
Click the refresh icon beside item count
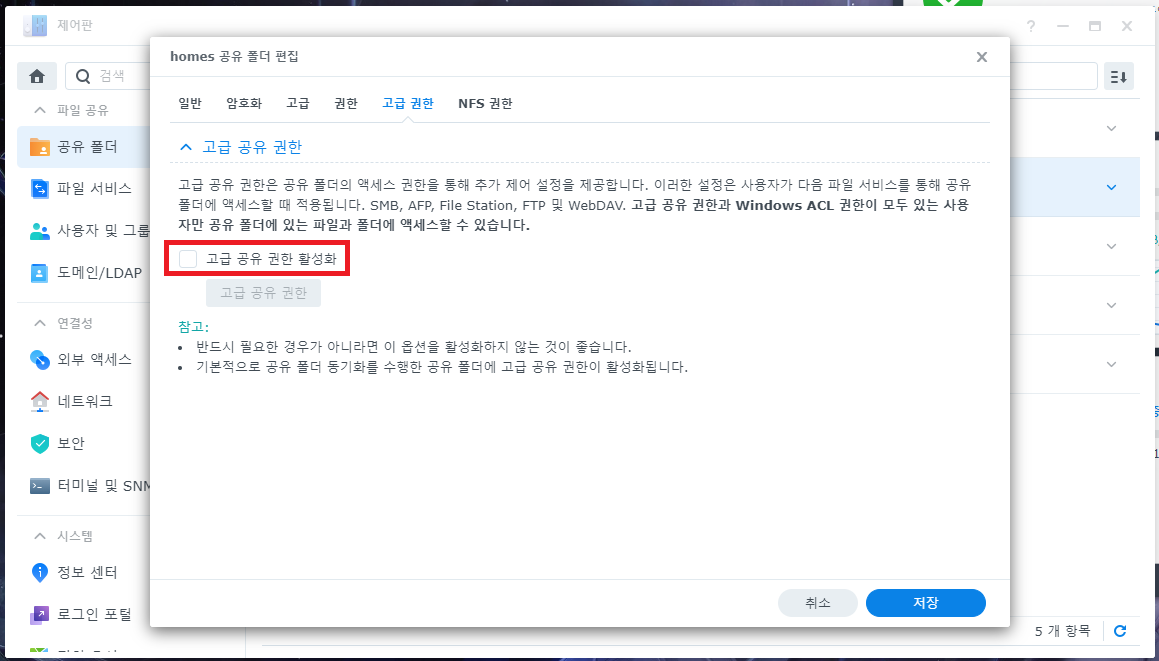(x=1120, y=631)
